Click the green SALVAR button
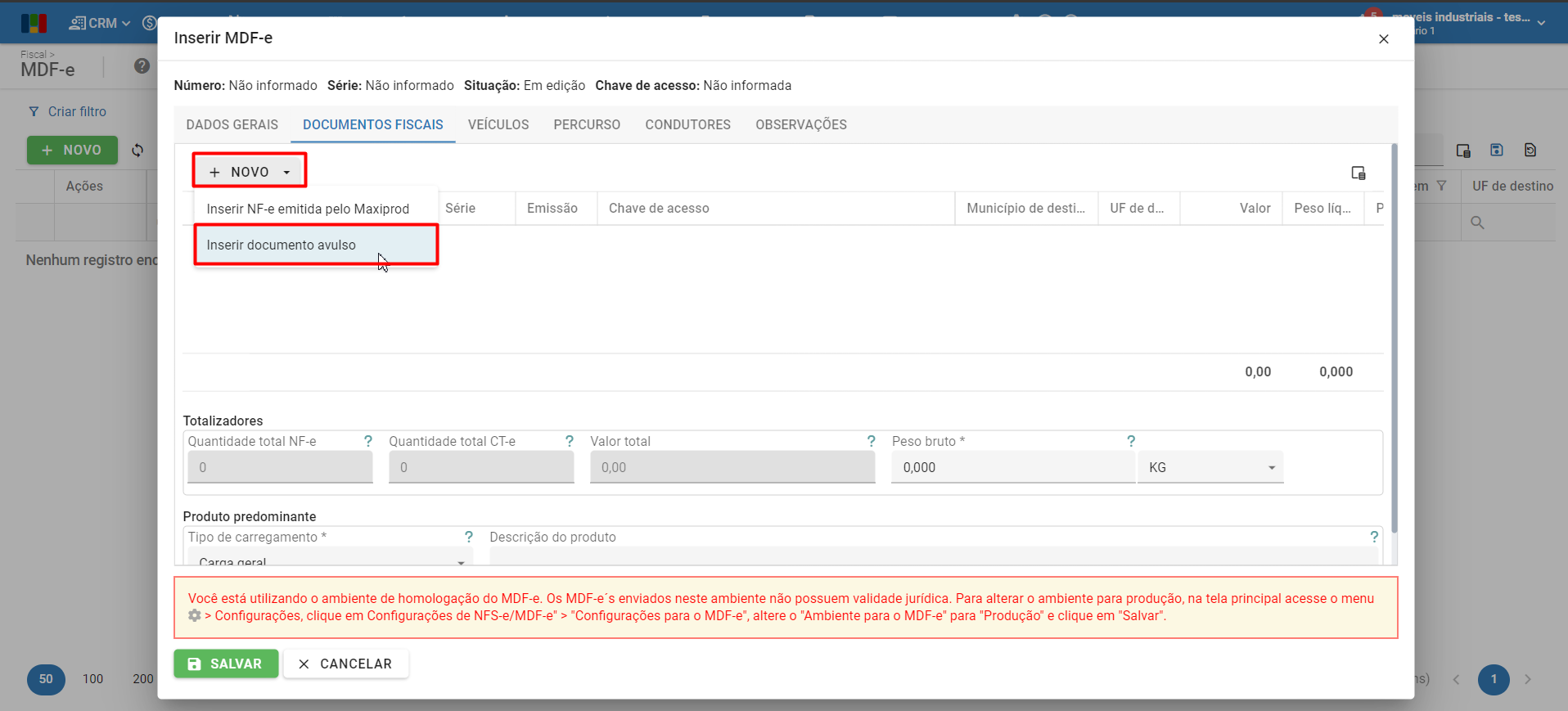 (x=226, y=664)
